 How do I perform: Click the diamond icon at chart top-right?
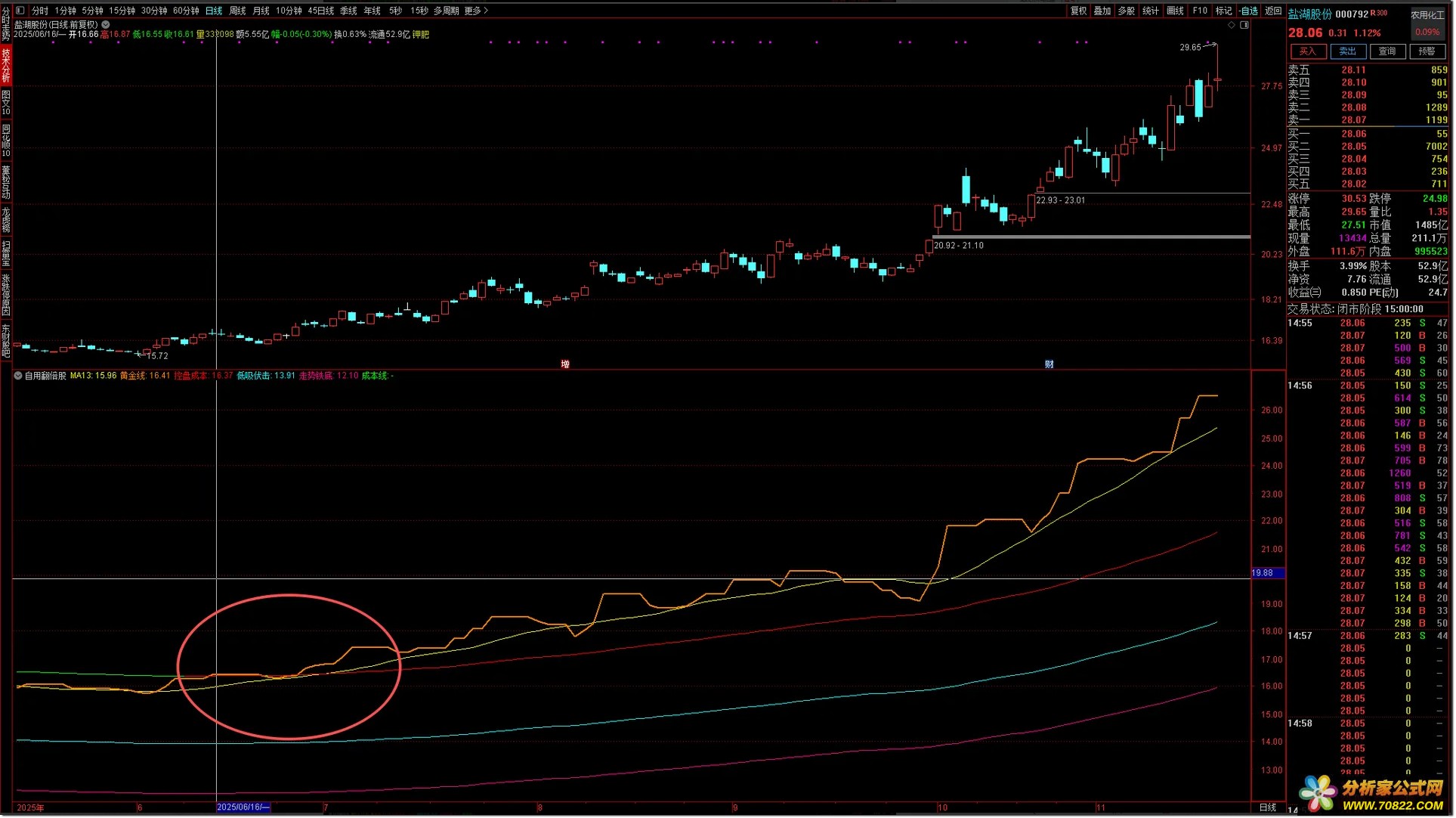pyautogui.click(x=1232, y=25)
